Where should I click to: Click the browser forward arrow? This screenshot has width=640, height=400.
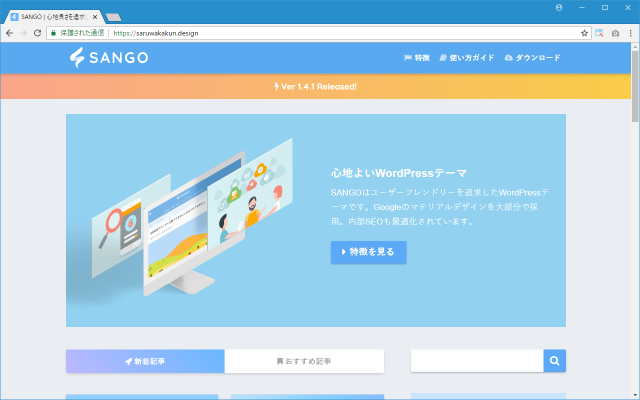coord(23,33)
